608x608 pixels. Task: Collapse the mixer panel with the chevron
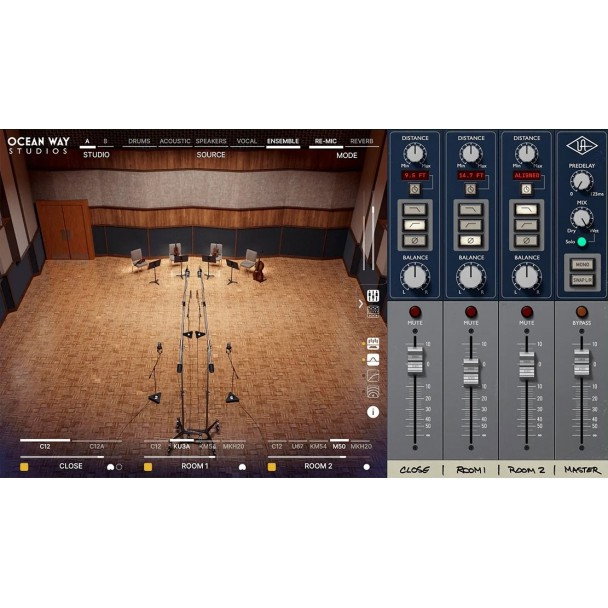pos(361,304)
